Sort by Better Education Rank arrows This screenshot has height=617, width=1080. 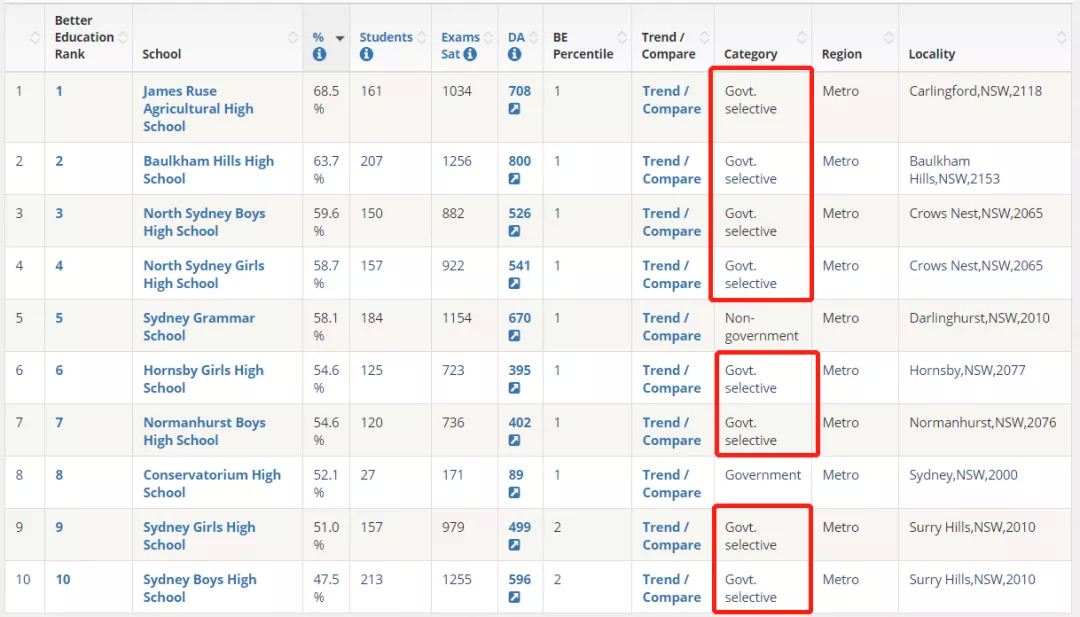(x=123, y=38)
